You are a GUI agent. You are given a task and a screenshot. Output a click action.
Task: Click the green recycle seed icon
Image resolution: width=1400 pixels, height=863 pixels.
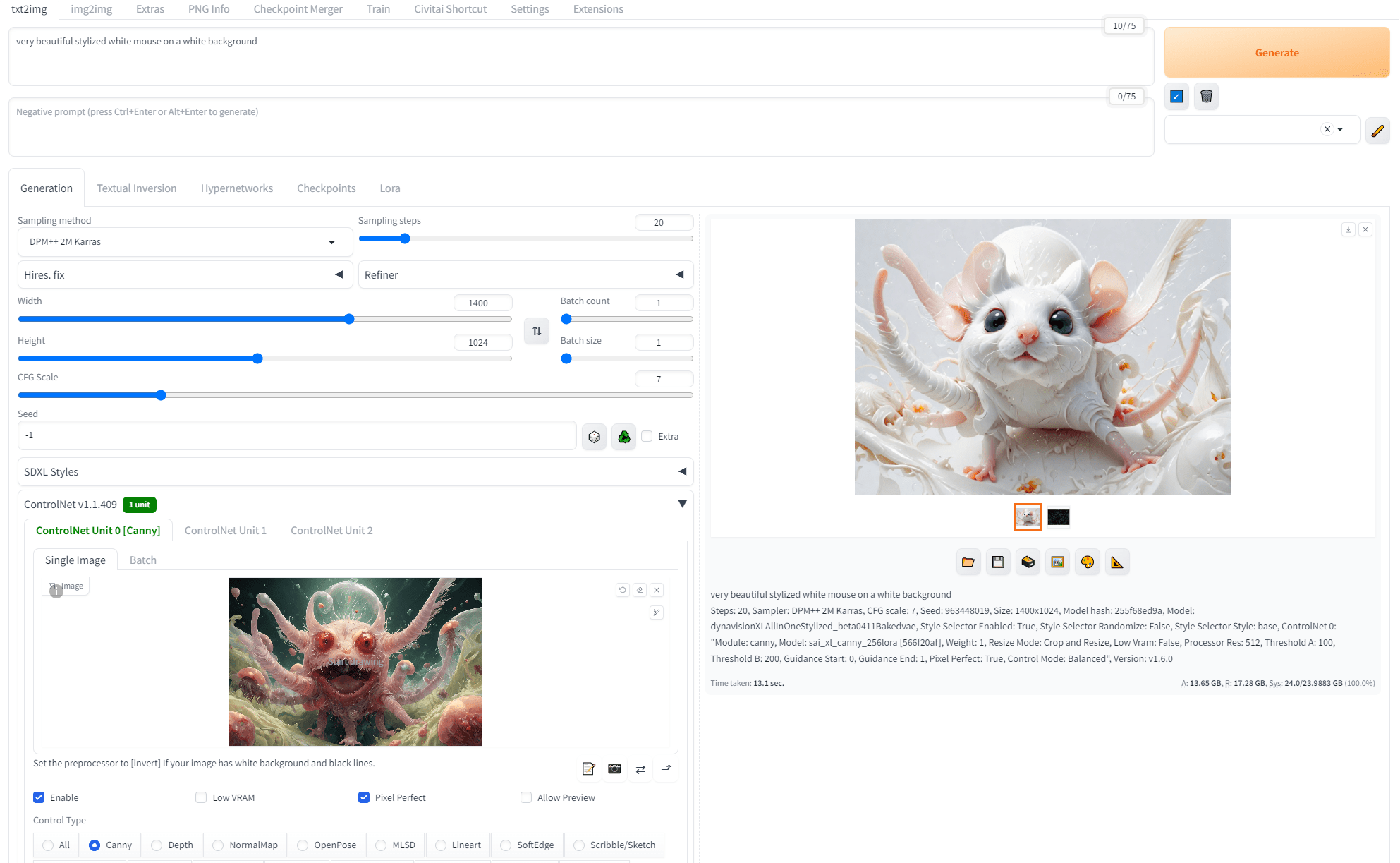(624, 437)
